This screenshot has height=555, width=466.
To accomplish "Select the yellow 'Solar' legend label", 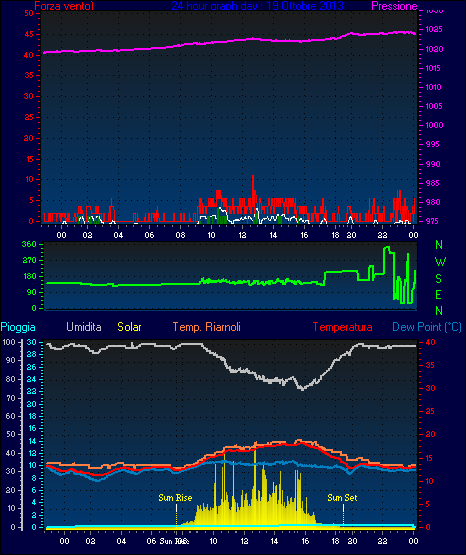I will (129, 327).
